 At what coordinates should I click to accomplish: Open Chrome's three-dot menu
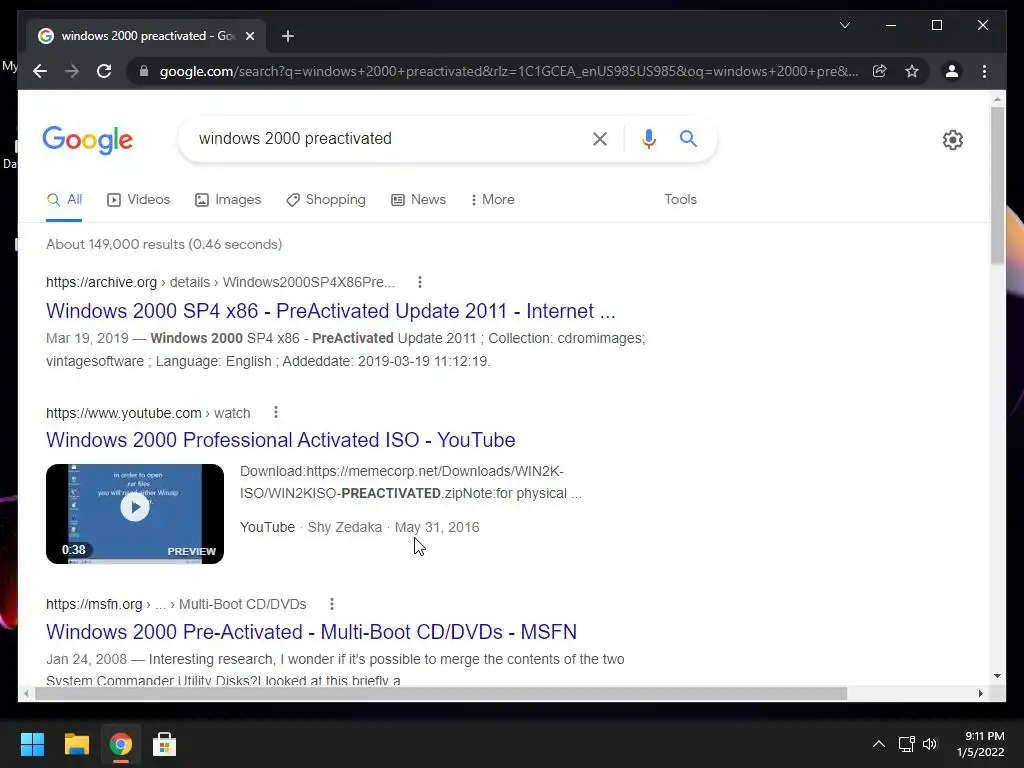point(984,71)
